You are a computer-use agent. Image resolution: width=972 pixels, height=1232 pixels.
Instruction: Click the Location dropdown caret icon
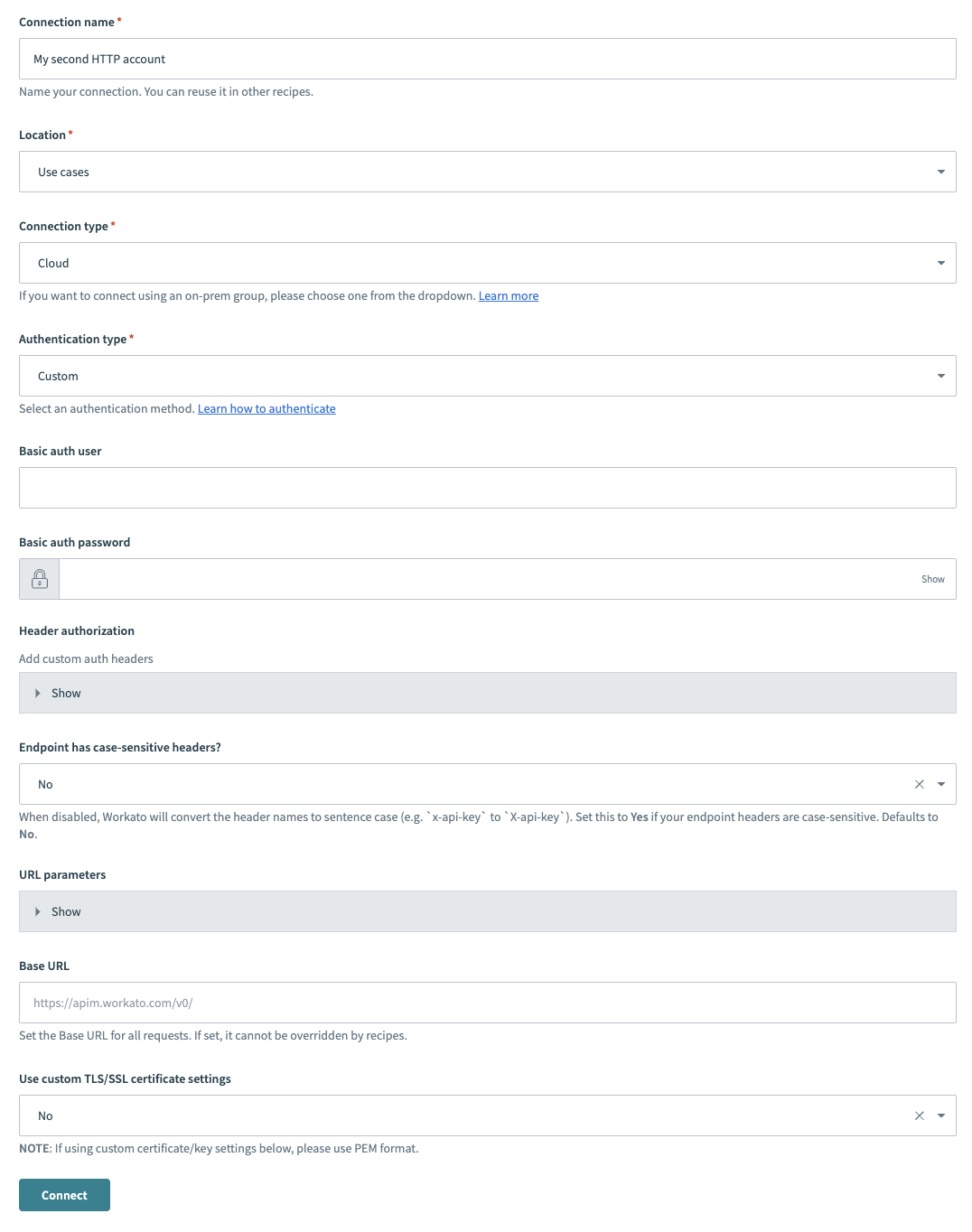pyautogui.click(x=940, y=172)
